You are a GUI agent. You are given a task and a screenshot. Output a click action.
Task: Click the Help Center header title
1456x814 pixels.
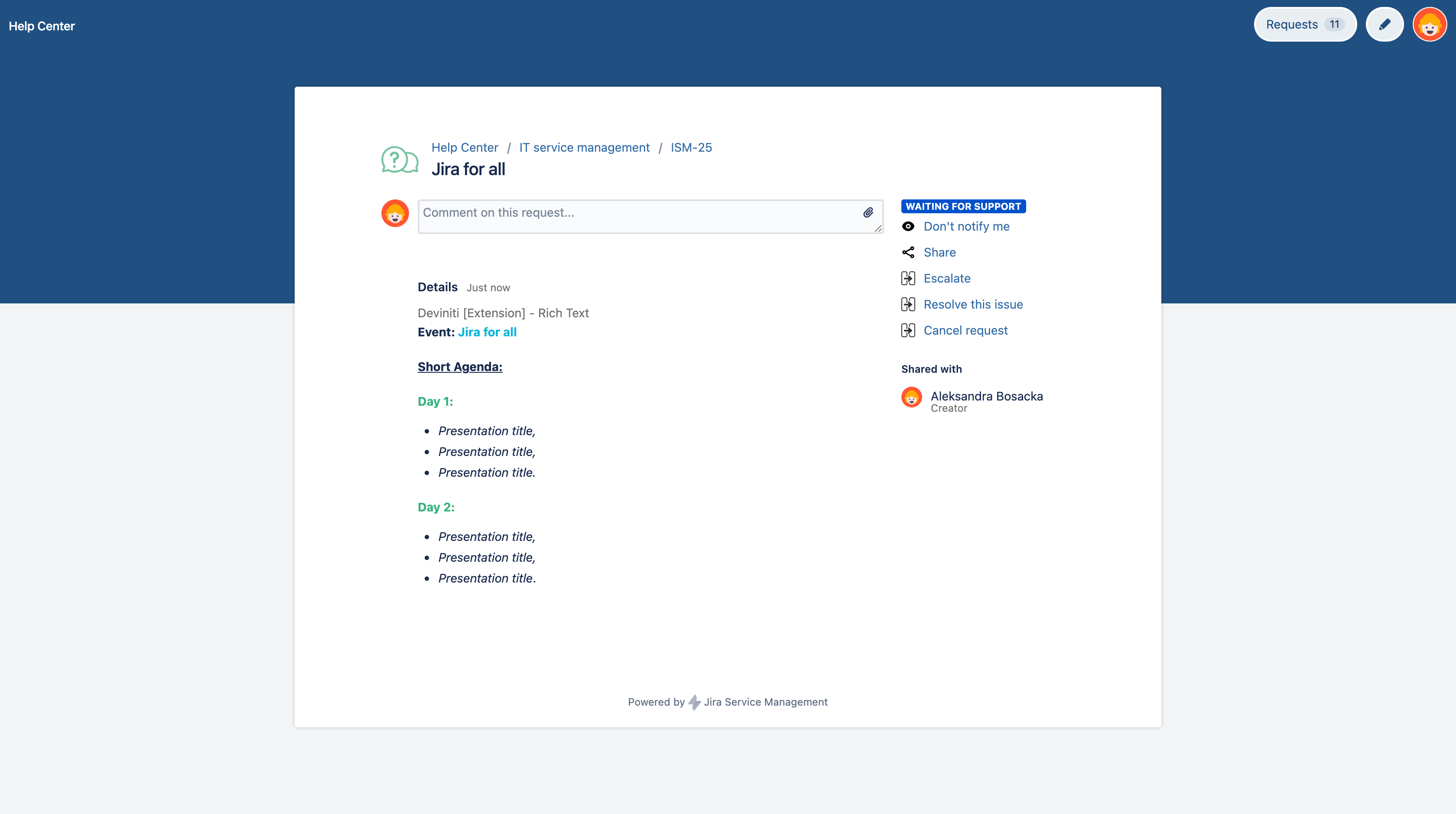click(x=42, y=26)
